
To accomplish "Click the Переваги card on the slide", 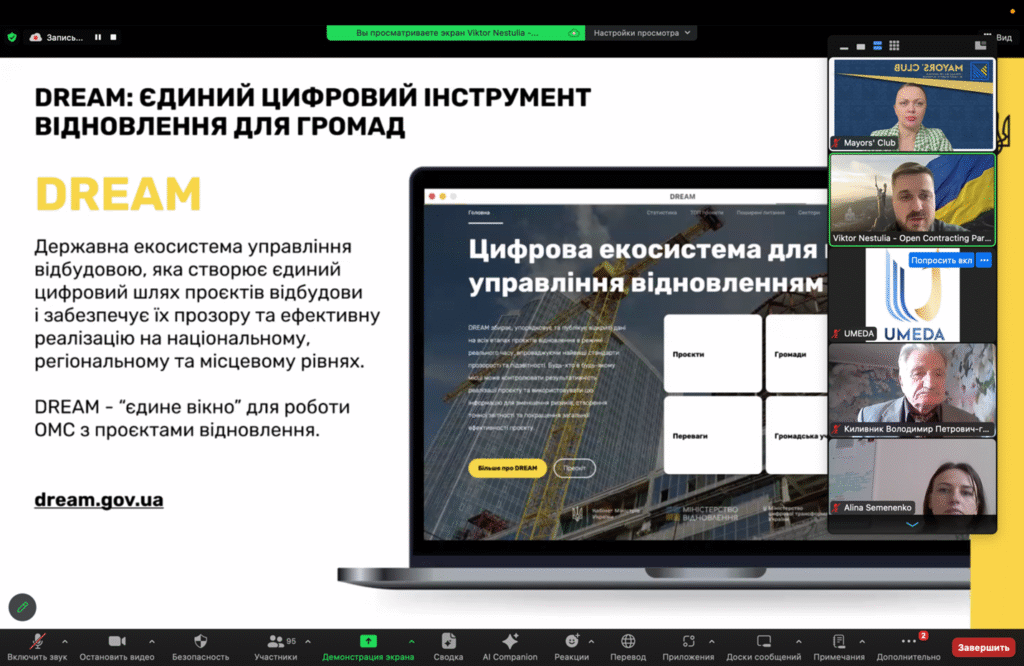I will coord(712,436).
